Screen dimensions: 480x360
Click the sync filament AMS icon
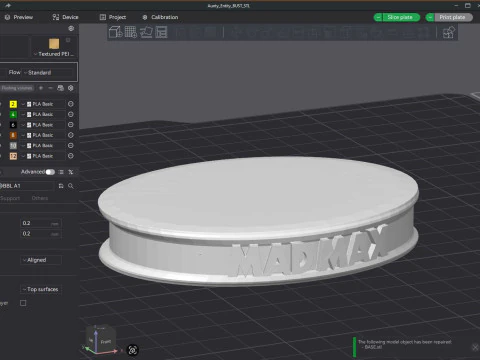[x=60, y=88]
